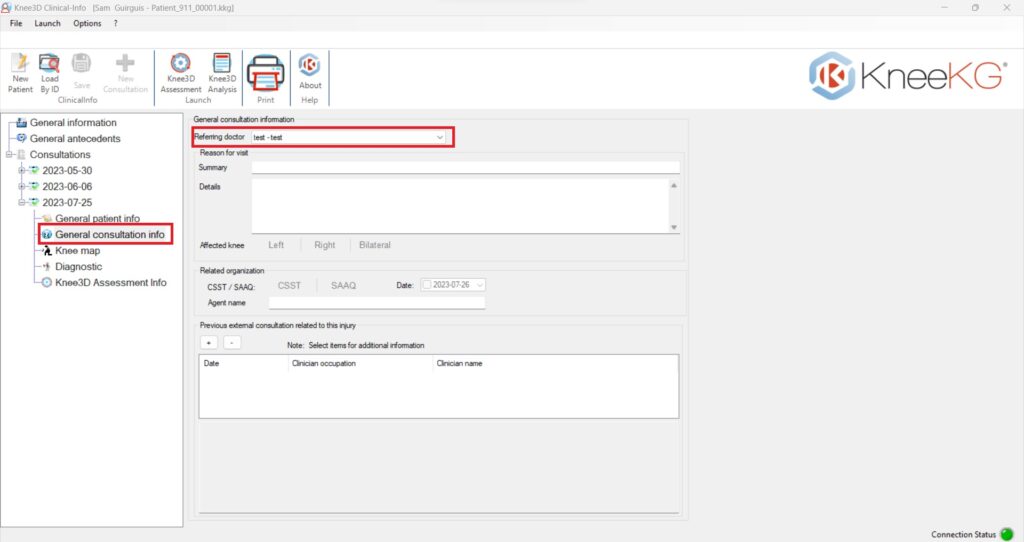Open the Load By ID tool
Viewport: 1024px width, 542px height.
[50, 63]
